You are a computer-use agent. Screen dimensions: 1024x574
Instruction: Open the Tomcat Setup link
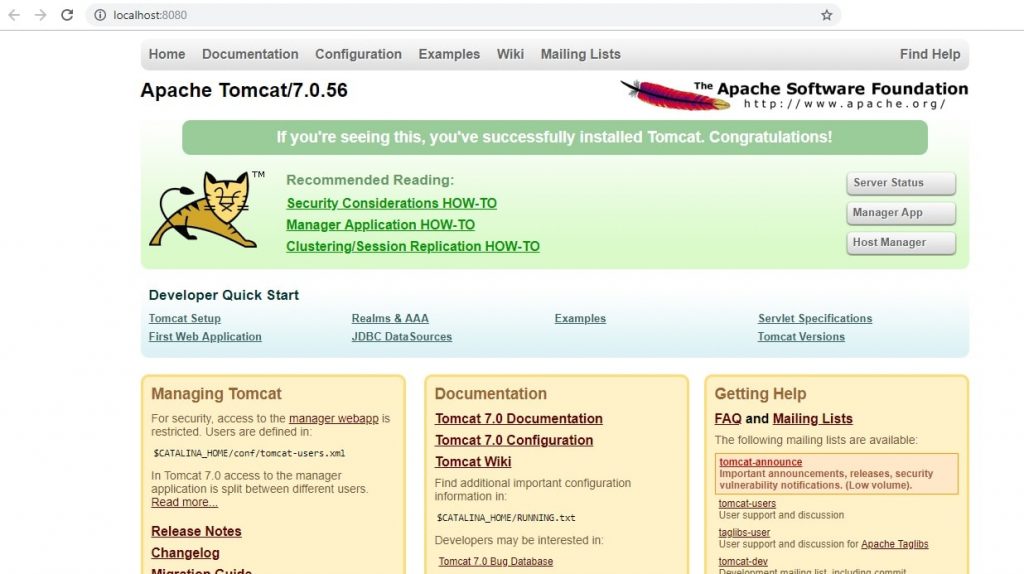(185, 318)
